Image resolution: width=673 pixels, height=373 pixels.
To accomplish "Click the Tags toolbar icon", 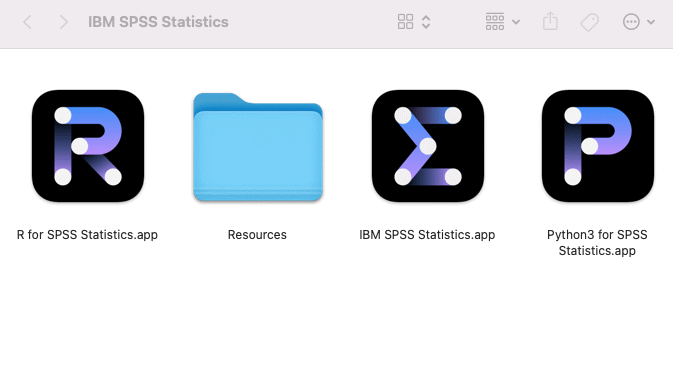I will point(589,22).
